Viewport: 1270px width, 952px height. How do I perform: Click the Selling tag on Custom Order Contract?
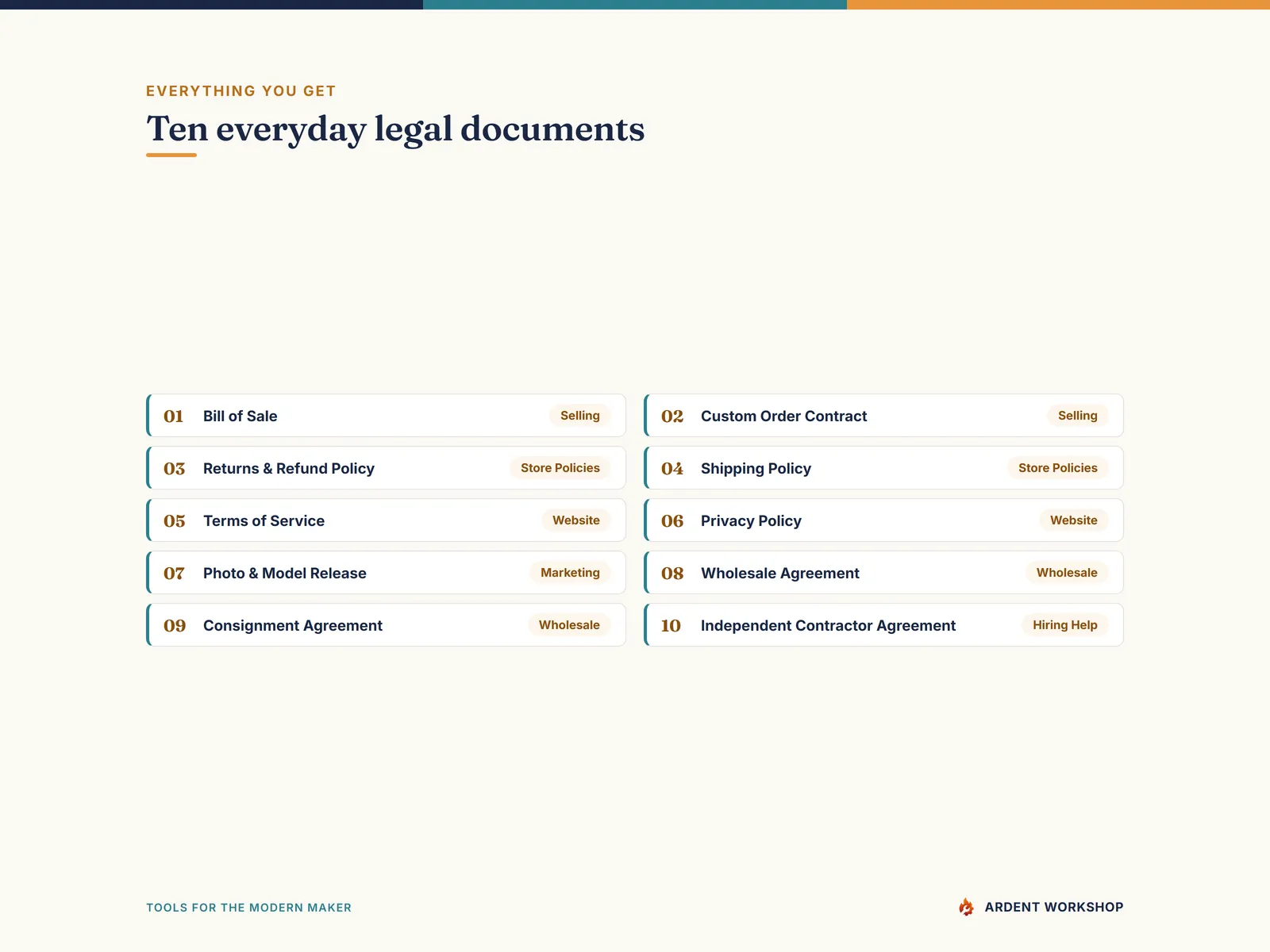click(1078, 416)
